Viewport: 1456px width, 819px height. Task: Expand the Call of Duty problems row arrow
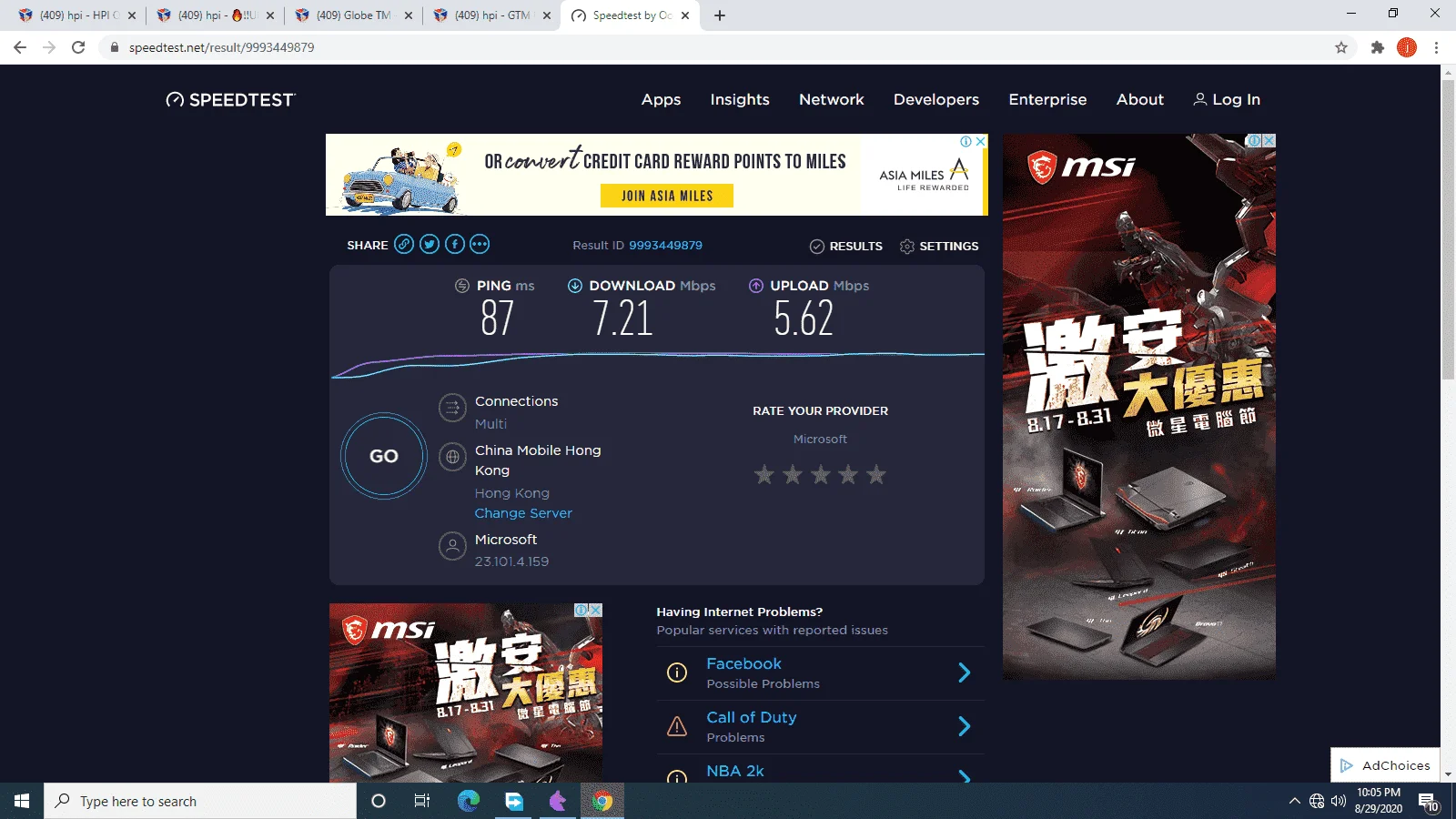click(x=965, y=726)
